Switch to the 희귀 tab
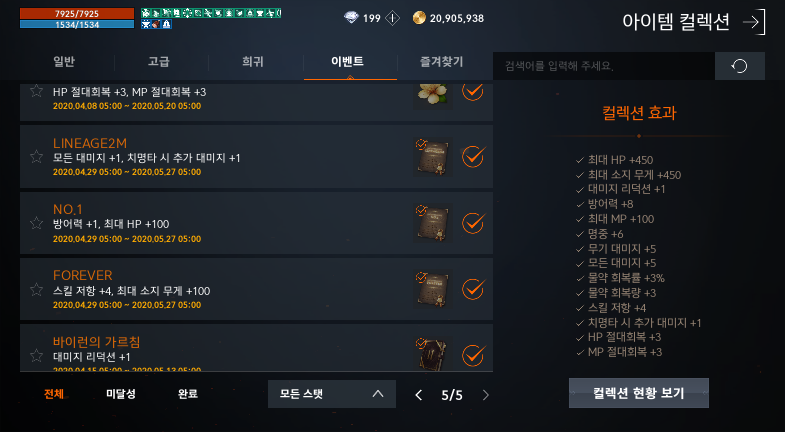This screenshot has width=785, height=432. (x=253, y=62)
